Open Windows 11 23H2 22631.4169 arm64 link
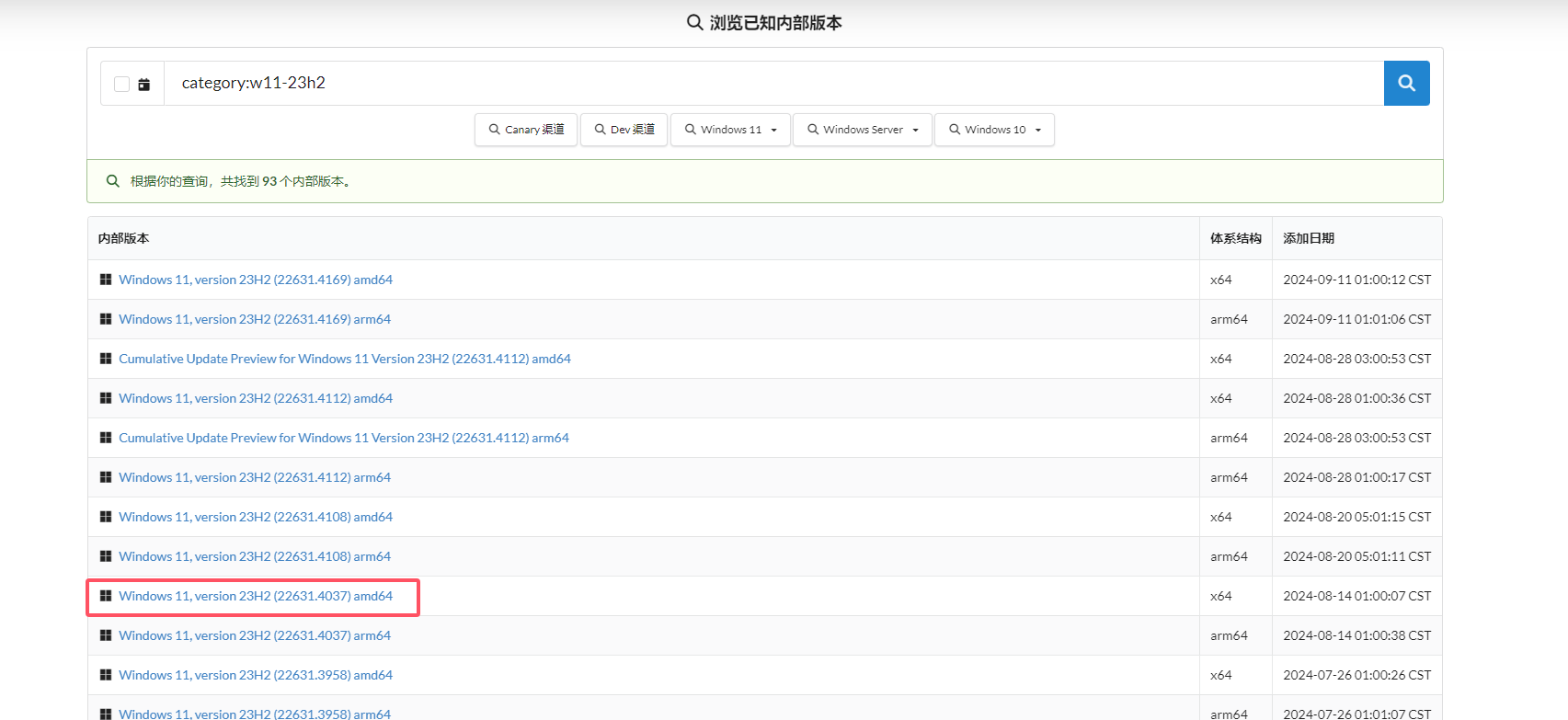Screen dimensions: 1568x720 (x=254, y=319)
